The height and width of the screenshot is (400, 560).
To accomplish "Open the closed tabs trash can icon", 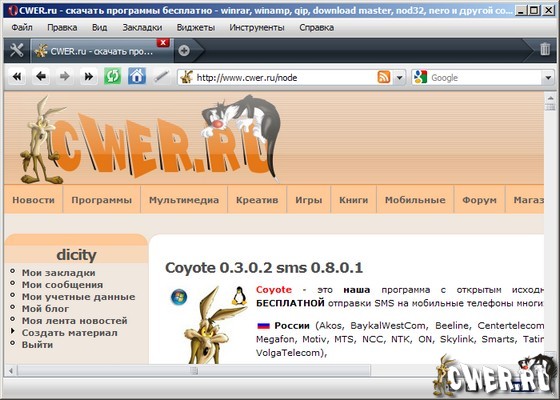I will tap(545, 49).
